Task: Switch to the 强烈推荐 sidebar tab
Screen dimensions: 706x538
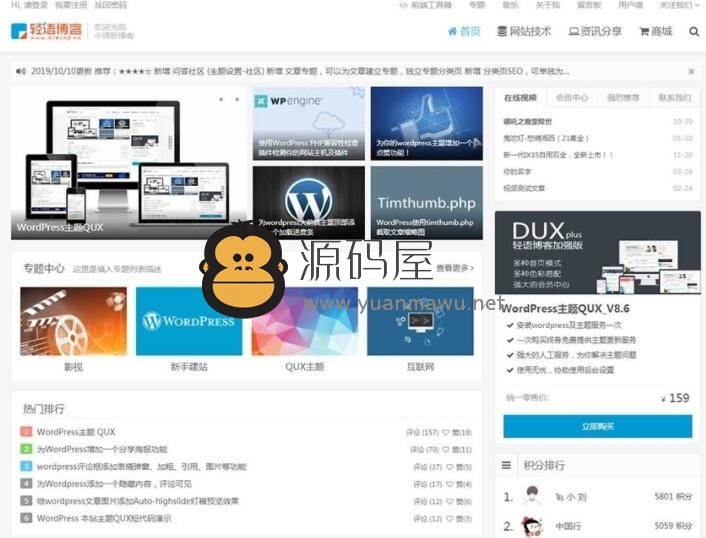Action: (x=623, y=98)
